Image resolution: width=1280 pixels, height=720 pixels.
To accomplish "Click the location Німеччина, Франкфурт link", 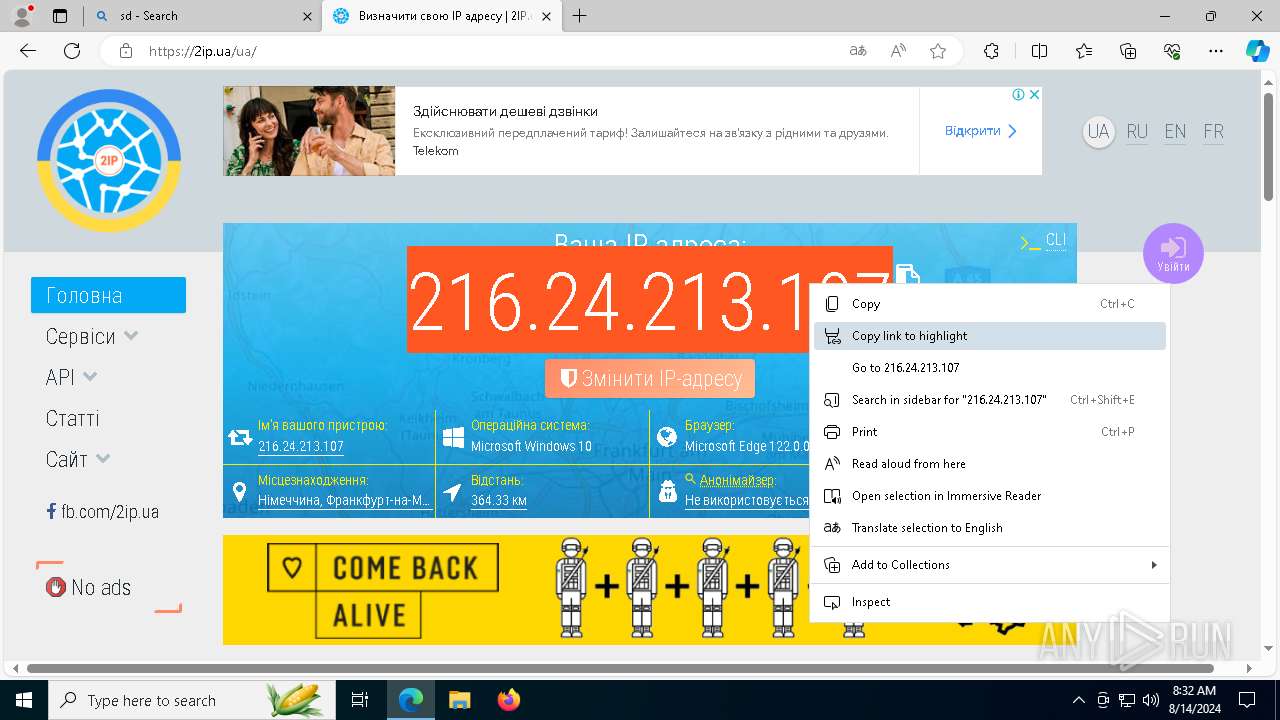I will click(x=344, y=500).
